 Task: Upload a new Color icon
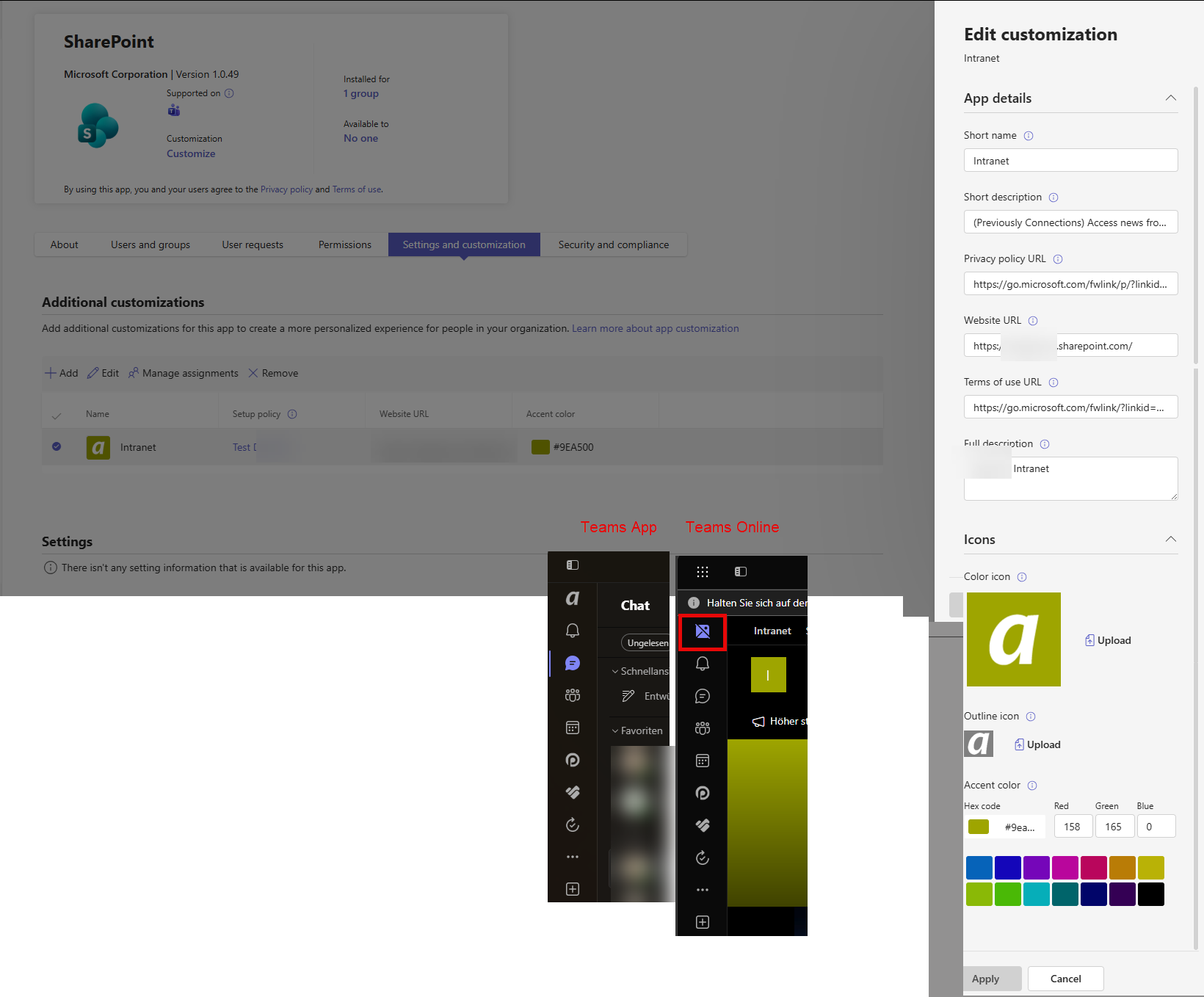(x=1108, y=640)
